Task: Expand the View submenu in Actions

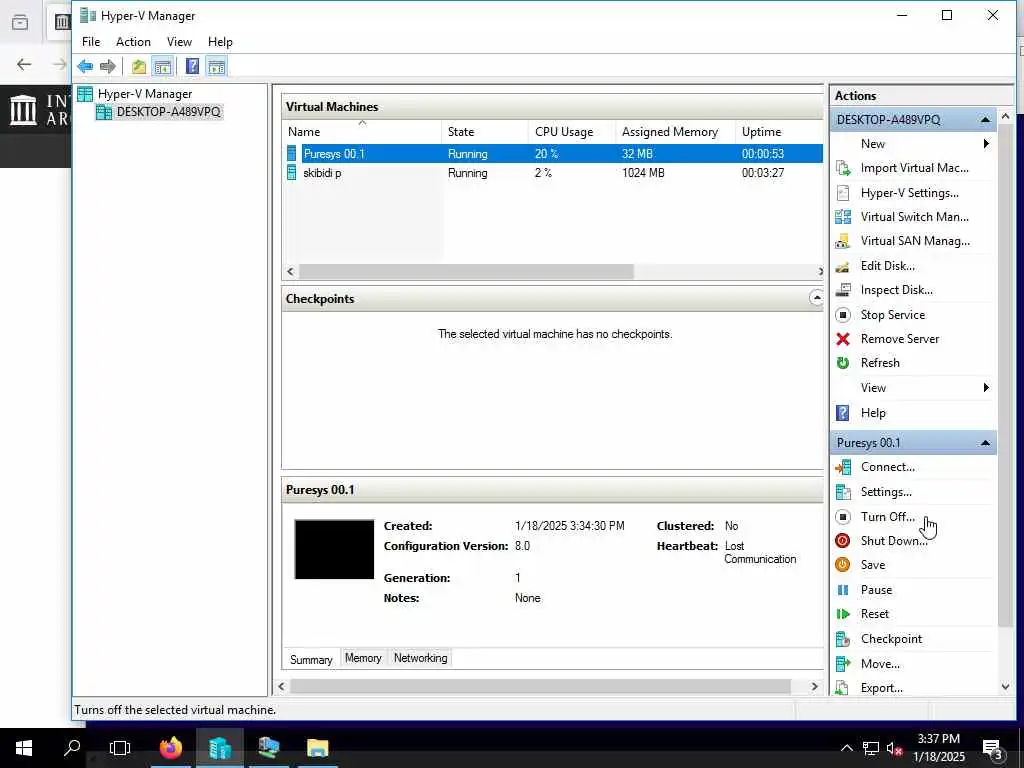Action: [986, 388]
